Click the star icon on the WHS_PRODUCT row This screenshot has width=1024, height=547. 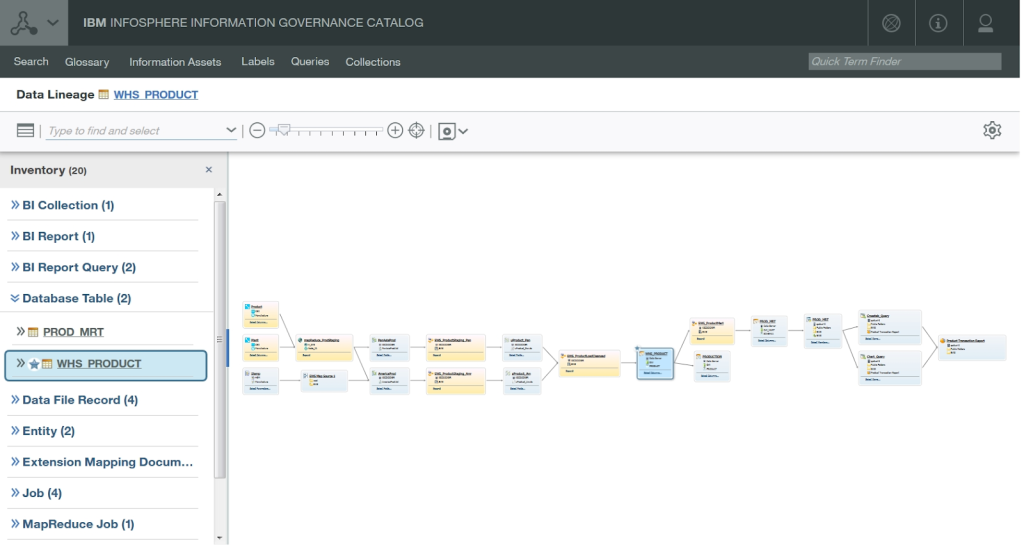click(x=35, y=364)
